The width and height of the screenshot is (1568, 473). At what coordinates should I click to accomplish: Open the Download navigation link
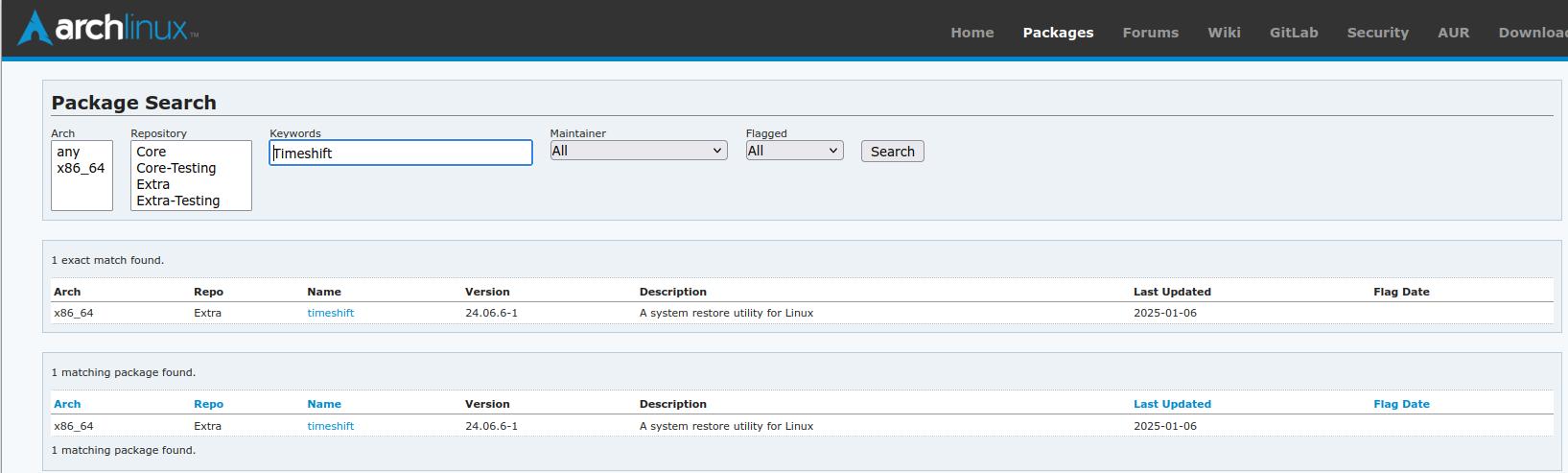(x=1533, y=33)
